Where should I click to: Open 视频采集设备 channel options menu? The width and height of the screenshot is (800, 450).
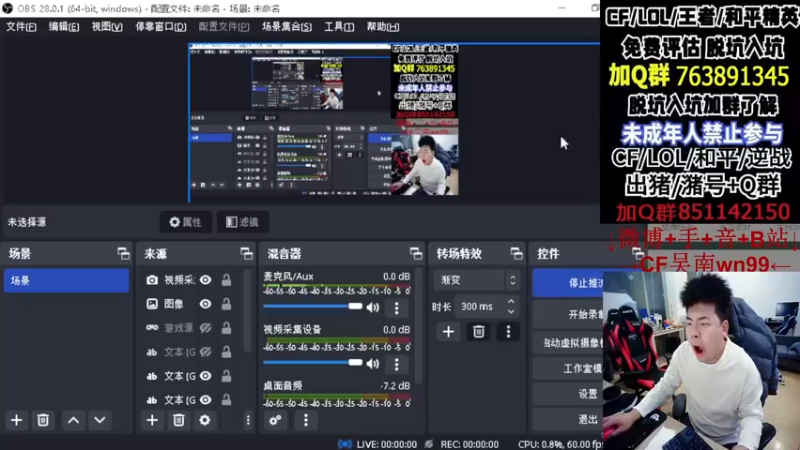click(396, 364)
